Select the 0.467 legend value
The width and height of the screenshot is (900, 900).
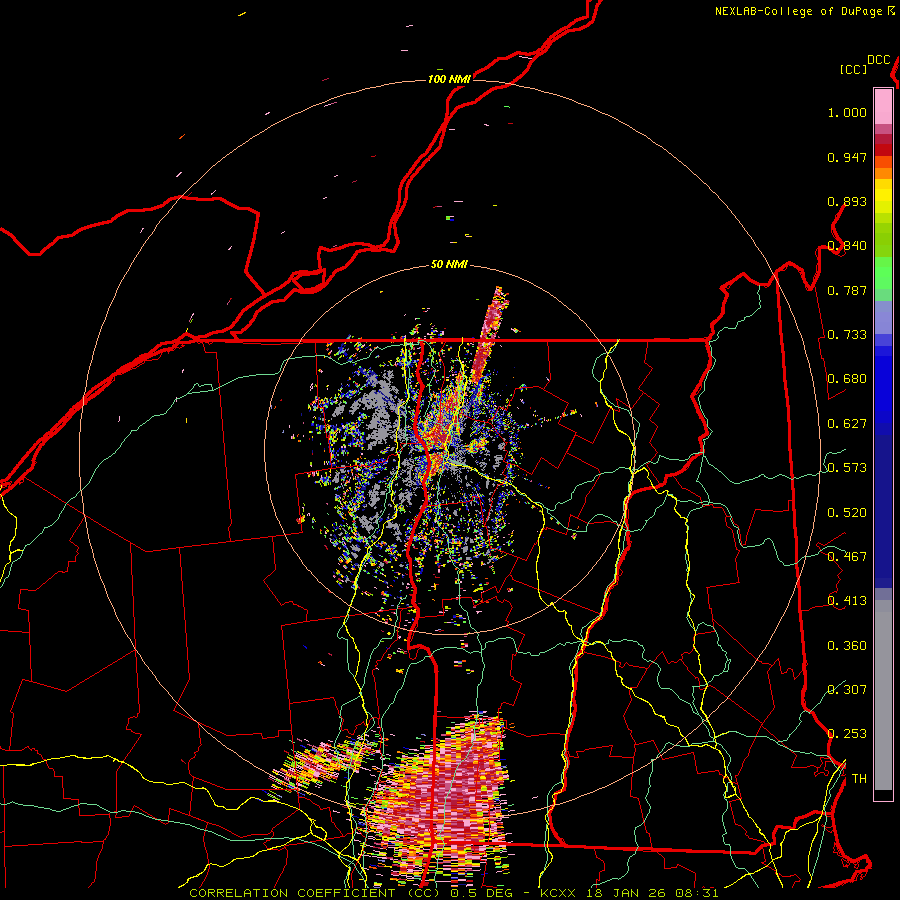847,557
